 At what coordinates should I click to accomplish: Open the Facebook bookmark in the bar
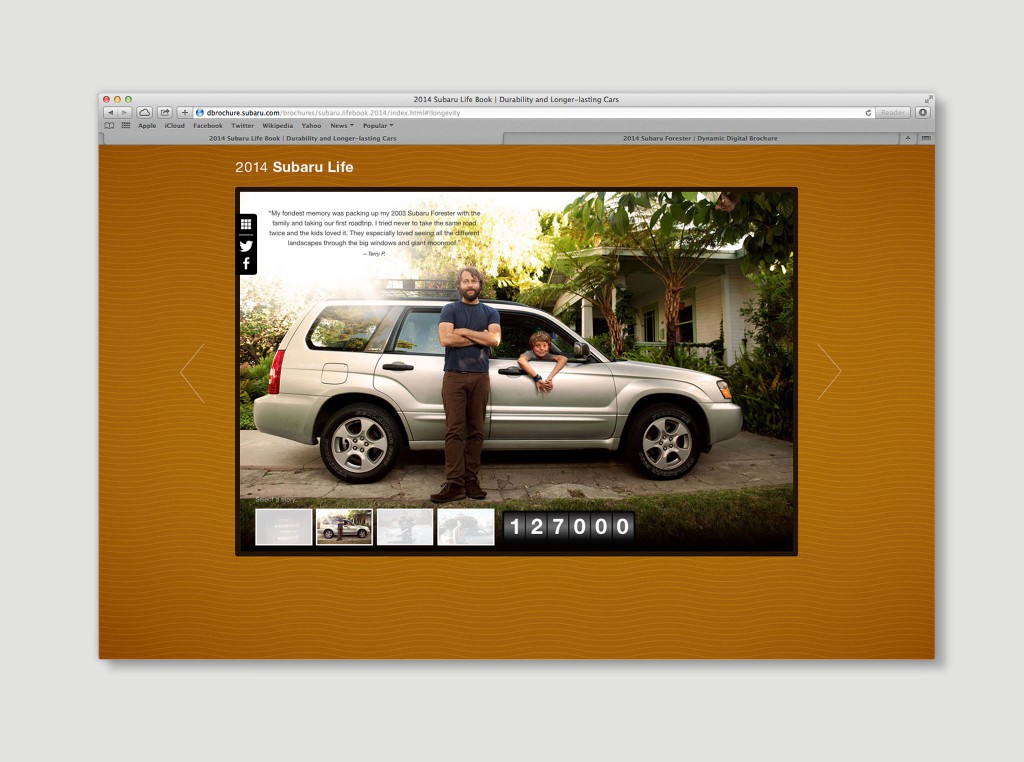click(x=208, y=125)
